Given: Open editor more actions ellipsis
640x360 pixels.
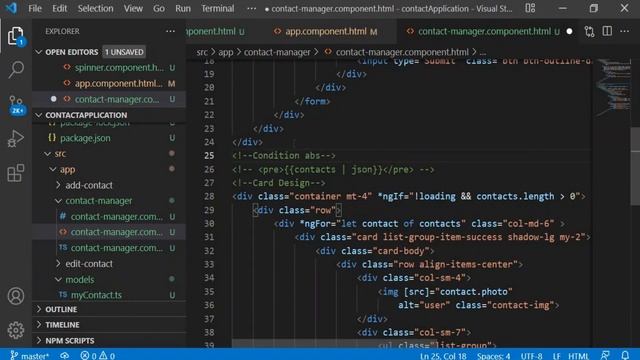Looking at the screenshot, I should pos(624,31).
